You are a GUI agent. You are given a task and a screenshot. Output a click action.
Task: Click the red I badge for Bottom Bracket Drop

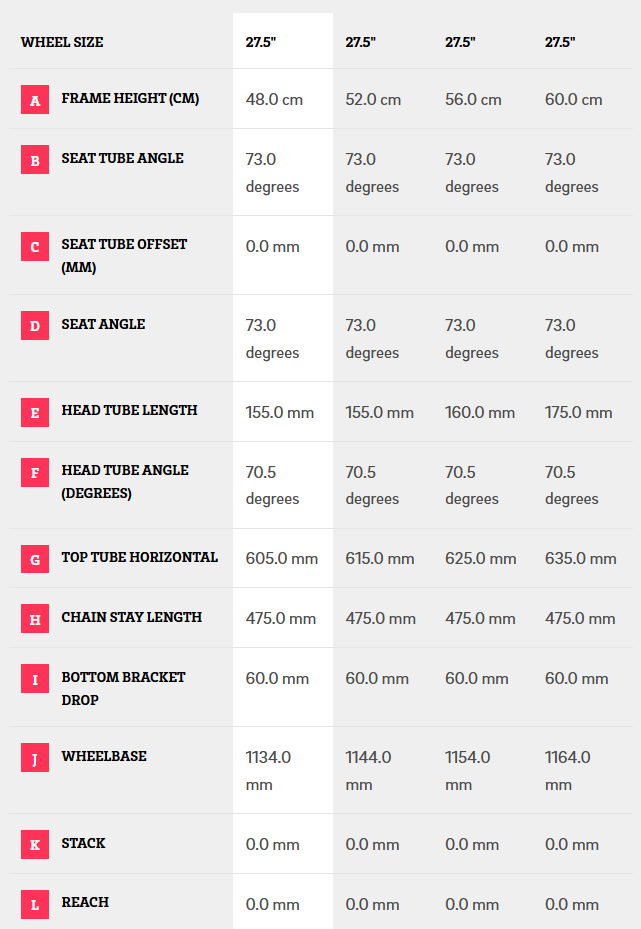tap(35, 680)
